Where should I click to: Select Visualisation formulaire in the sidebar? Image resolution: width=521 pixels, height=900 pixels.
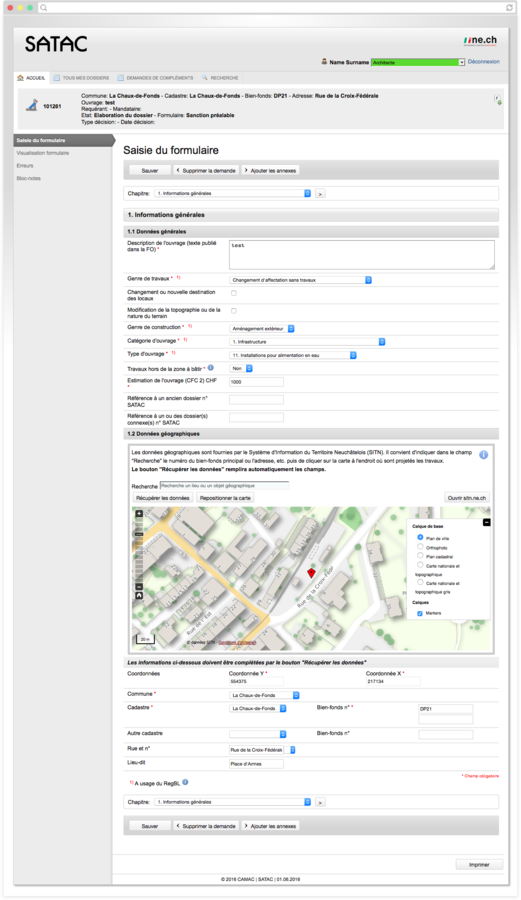point(42,153)
